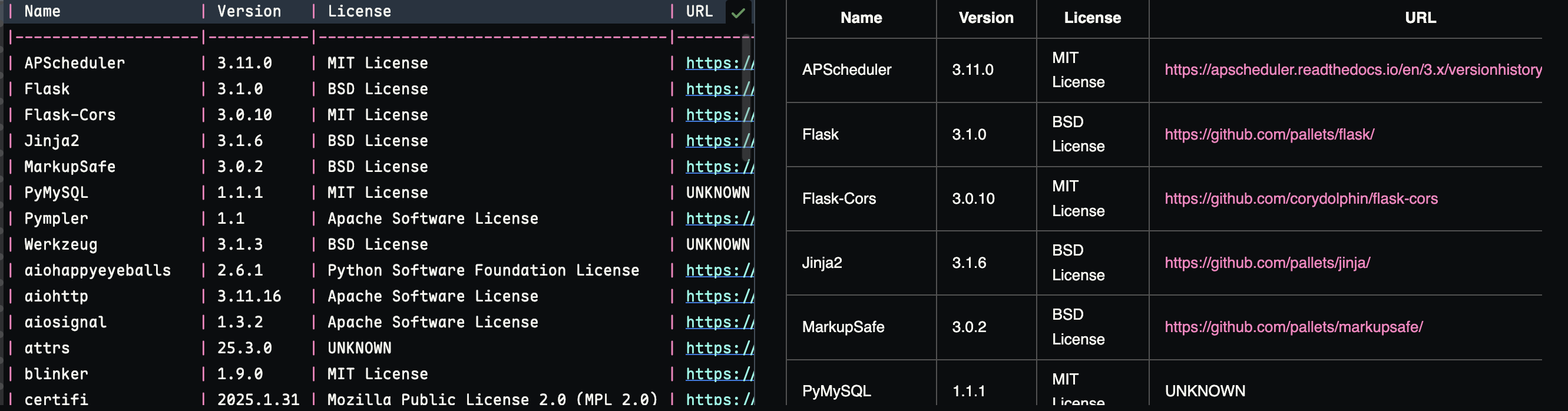This screenshot has height=411, width=1568.
Task: Click the License header in the rendered table
Action: (x=1092, y=18)
